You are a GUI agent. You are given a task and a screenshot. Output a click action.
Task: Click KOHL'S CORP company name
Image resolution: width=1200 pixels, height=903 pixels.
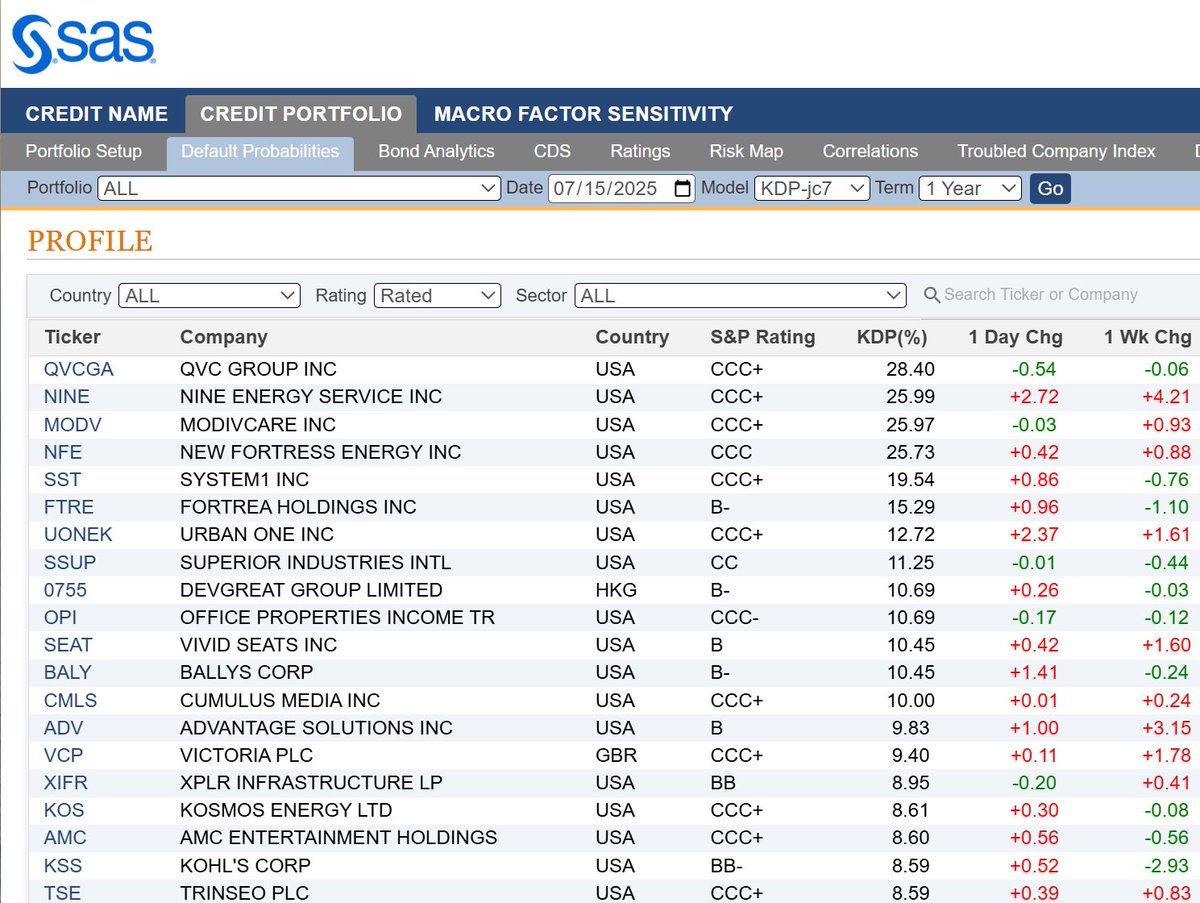click(x=245, y=865)
